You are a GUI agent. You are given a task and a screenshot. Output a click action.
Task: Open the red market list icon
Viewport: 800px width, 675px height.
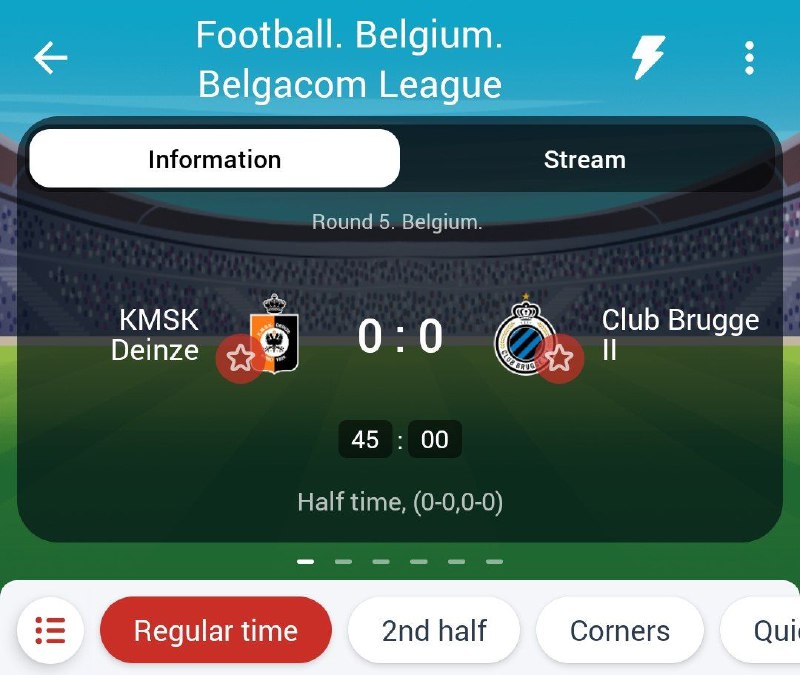[50, 630]
